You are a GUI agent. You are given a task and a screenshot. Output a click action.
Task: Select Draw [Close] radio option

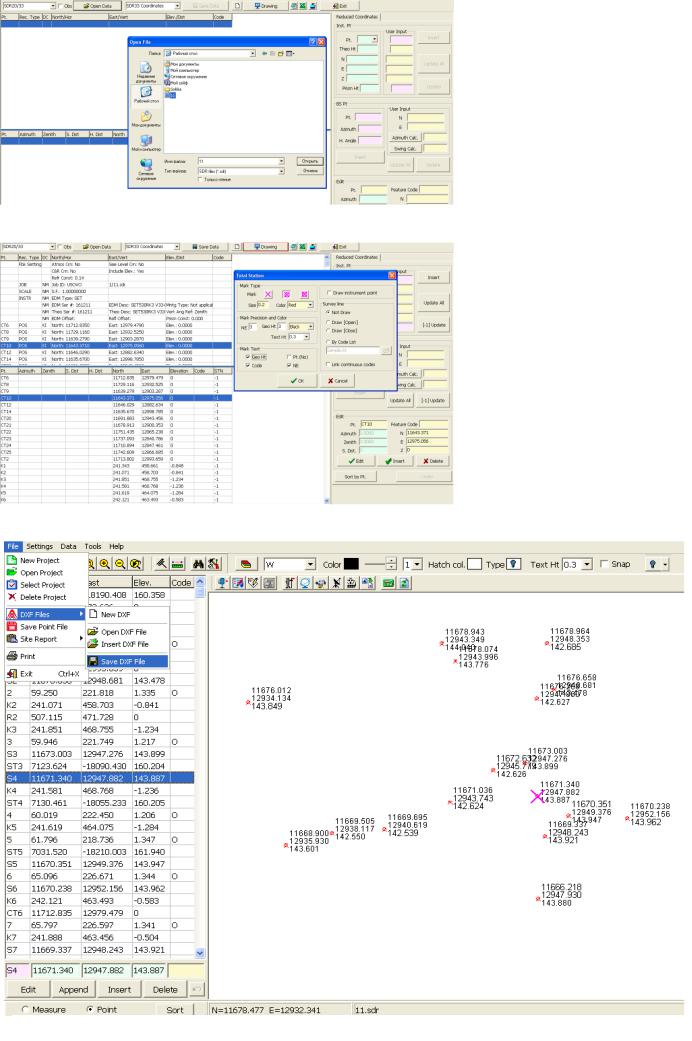tap(329, 331)
